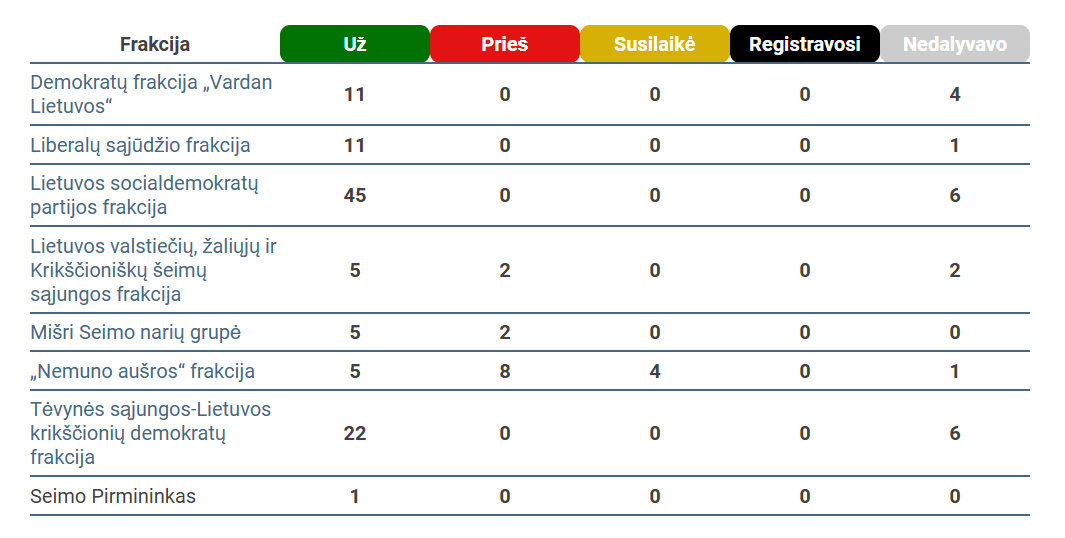
Task: Open Tėvynės sąjungos-Lietuvos krikščionių demokratų link
Action: click(x=151, y=433)
